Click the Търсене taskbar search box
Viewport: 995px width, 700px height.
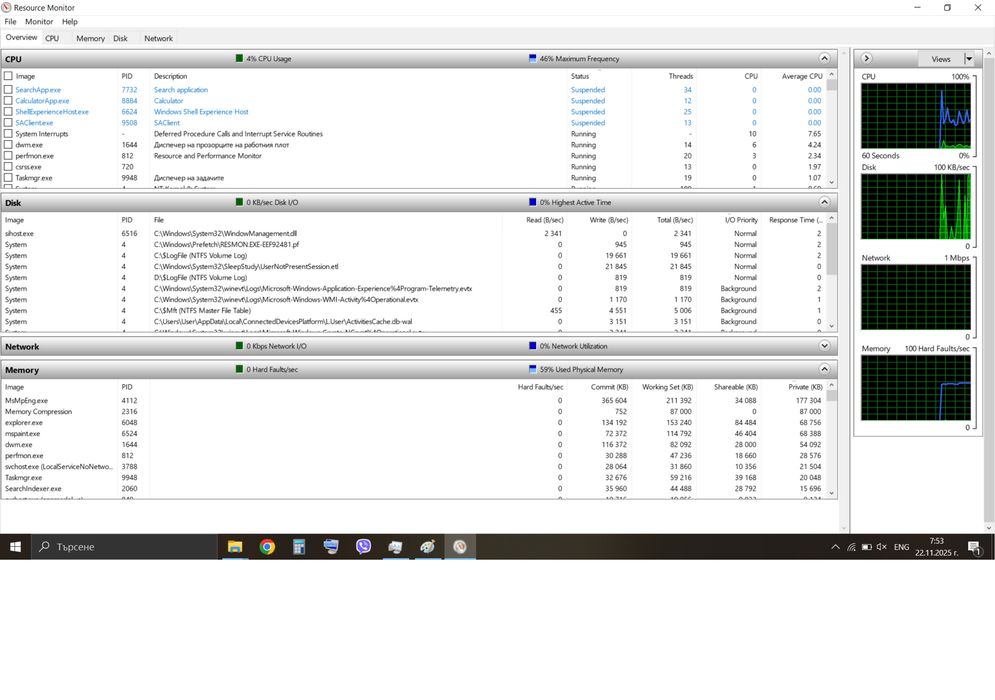point(124,546)
